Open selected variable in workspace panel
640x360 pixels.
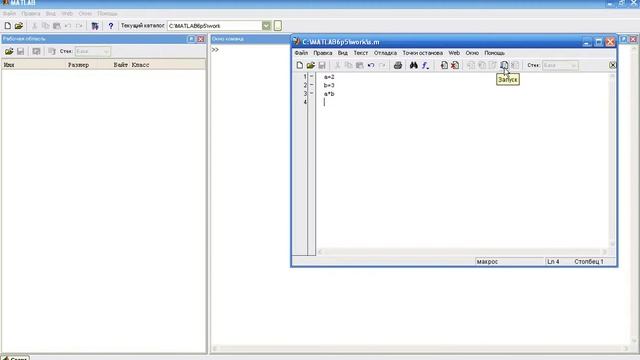click(x=36, y=51)
